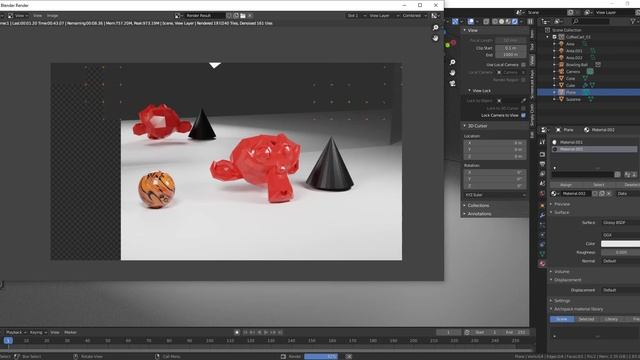Viewport: 640px width, 360px height.
Task: Select wireframe viewport shading mode icon
Action: [x=495, y=22]
